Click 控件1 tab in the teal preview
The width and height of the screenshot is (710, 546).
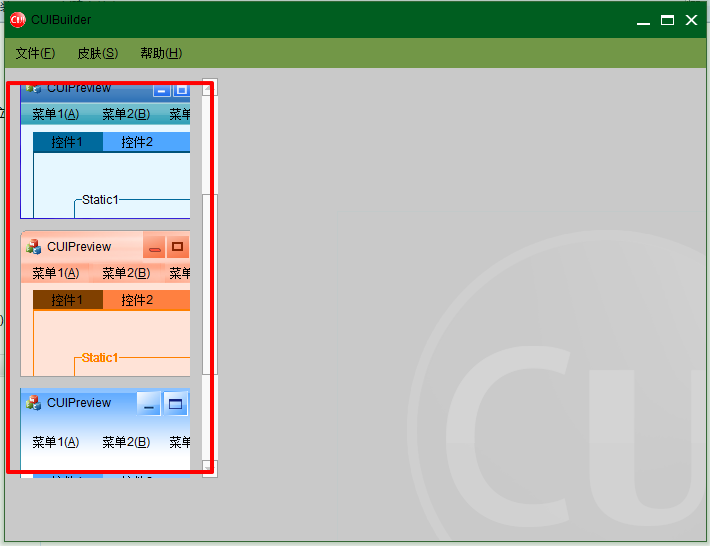coord(67,142)
